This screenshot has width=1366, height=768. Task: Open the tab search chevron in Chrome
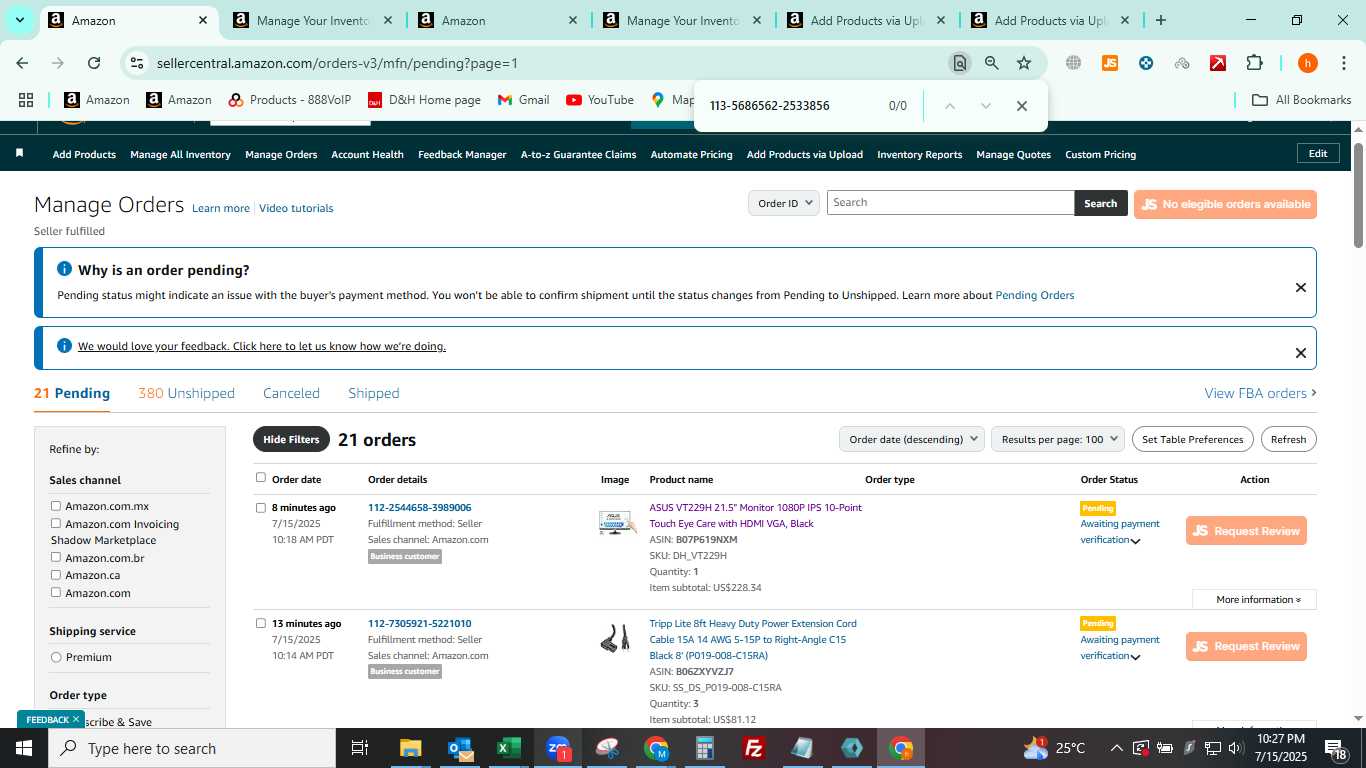click(19, 20)
